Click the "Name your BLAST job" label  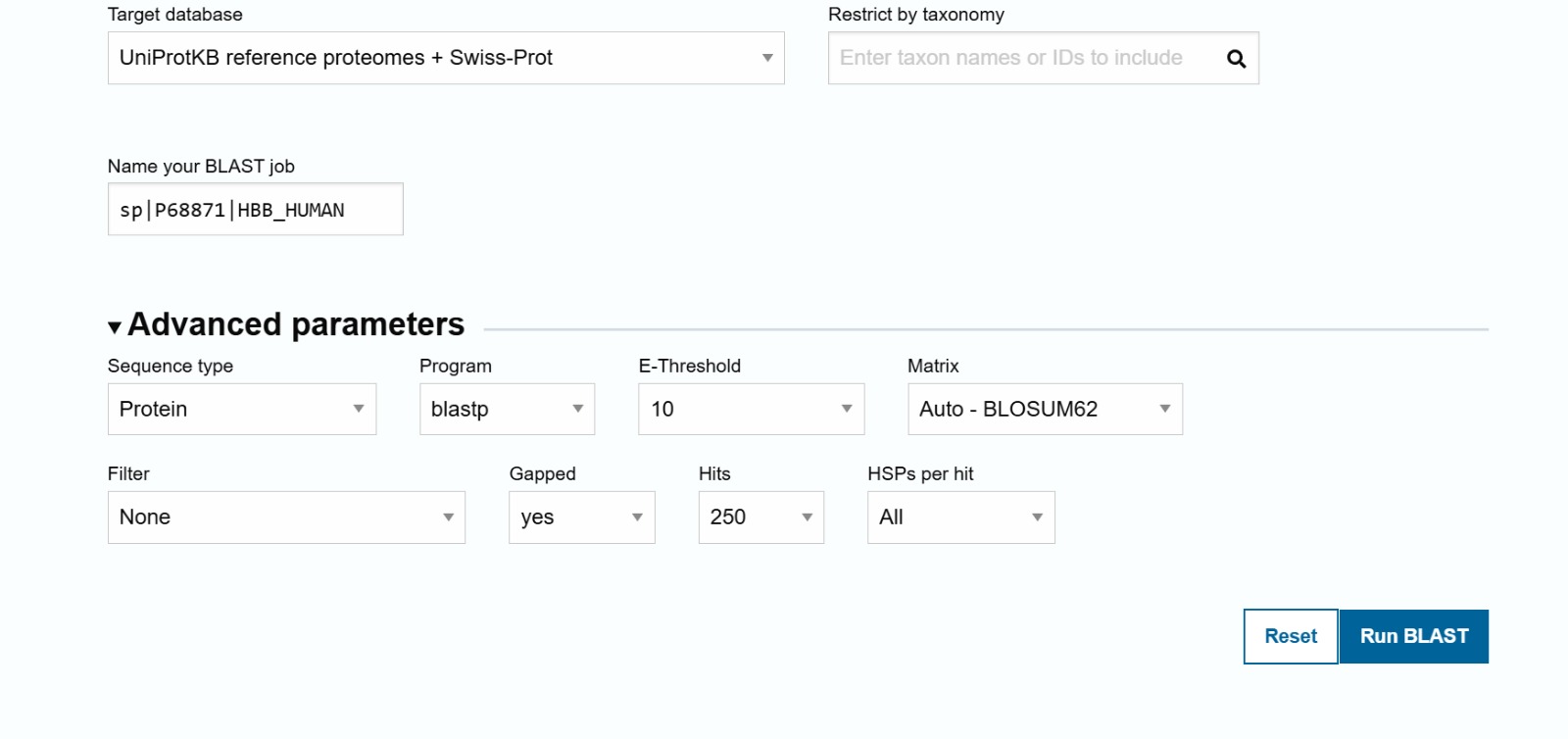[201, 167]
